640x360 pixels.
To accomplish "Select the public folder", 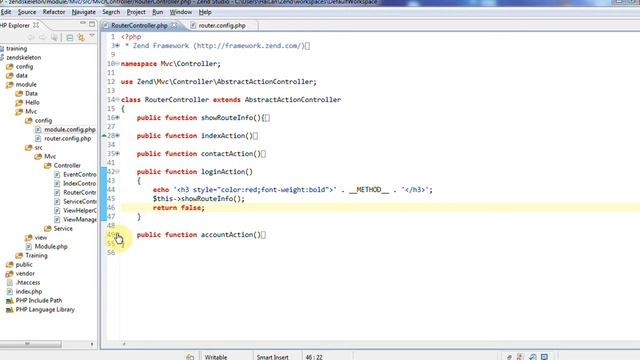I will (24, 264).
